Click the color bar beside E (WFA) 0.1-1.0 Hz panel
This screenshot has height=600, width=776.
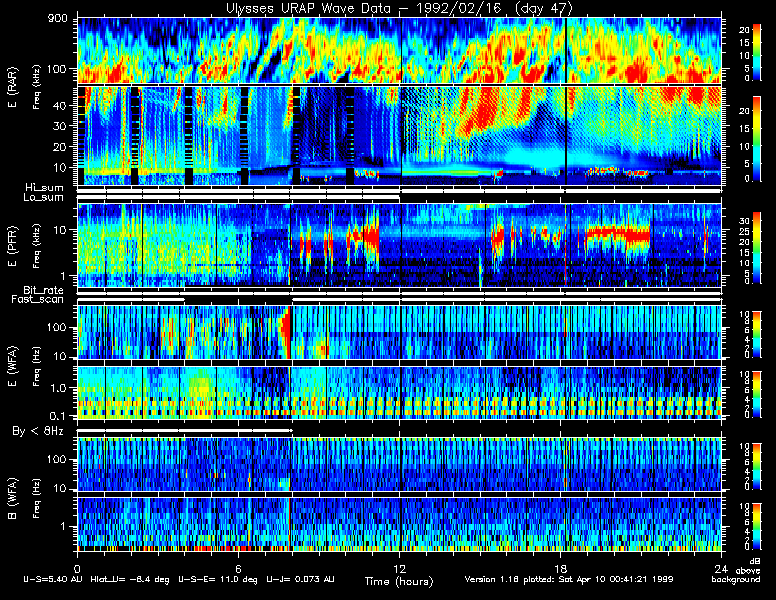(x=757, y=395)
